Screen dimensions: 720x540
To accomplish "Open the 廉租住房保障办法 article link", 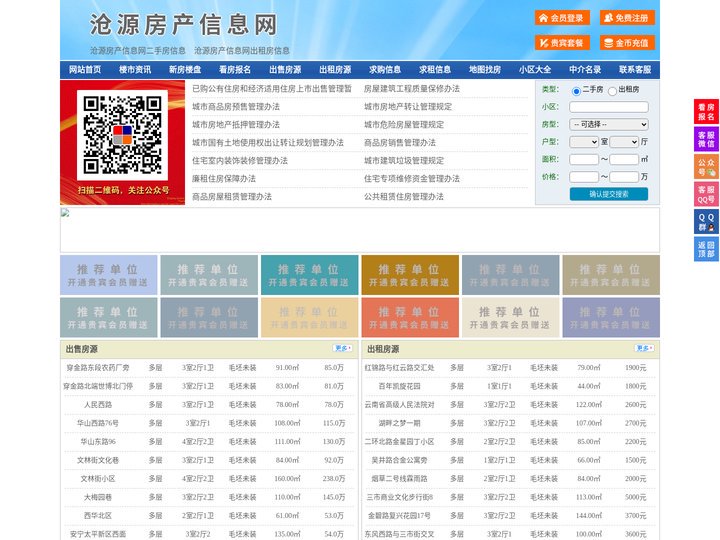I will pos(224,179).
